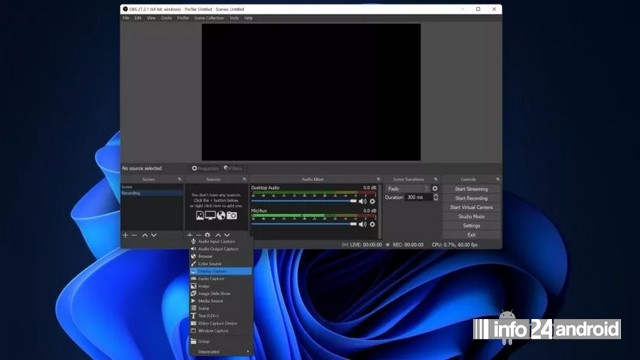Open the File menu
The width and height of the screenshot is (640, 360).
point(126,18)
